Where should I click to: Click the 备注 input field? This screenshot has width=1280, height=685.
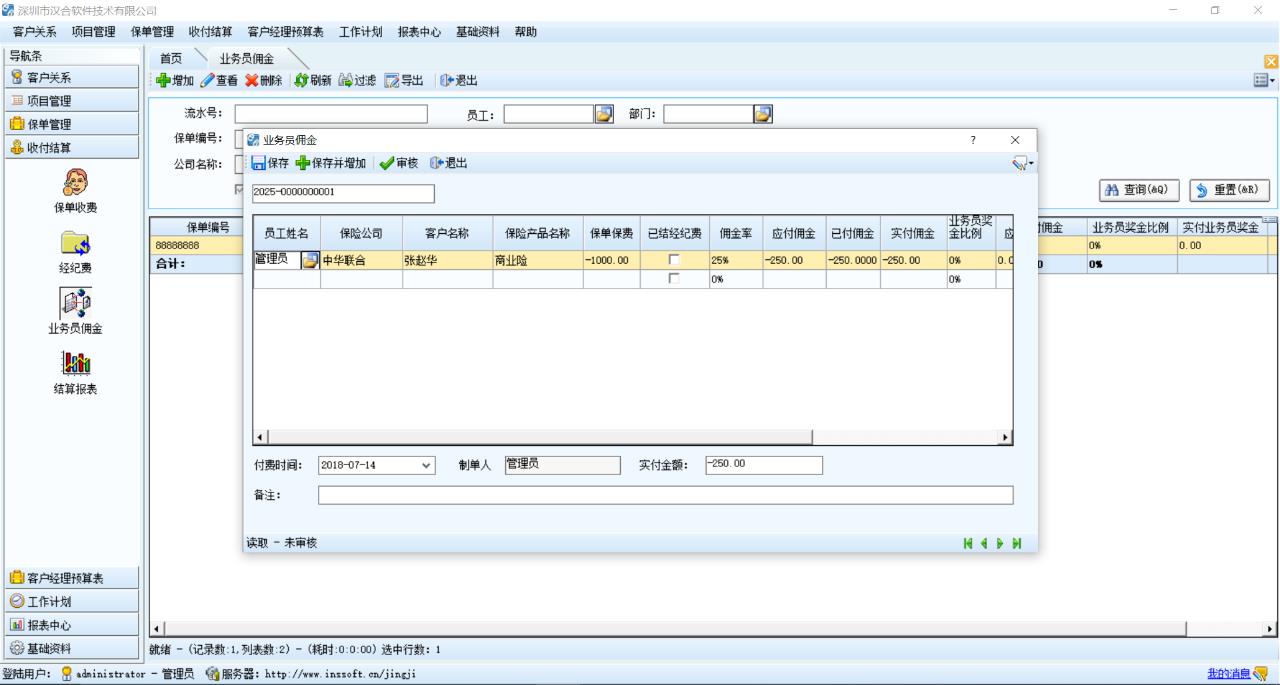click(665, 495)
